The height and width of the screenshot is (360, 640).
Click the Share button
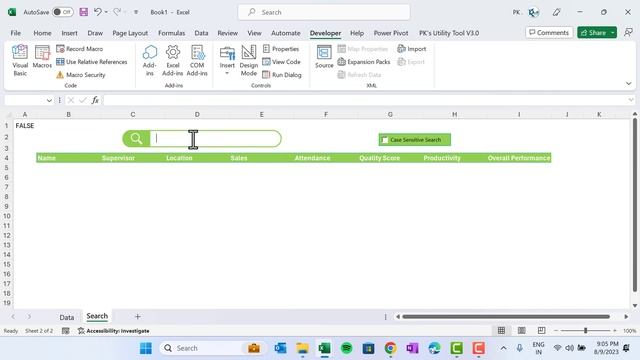tap(593, 33)
